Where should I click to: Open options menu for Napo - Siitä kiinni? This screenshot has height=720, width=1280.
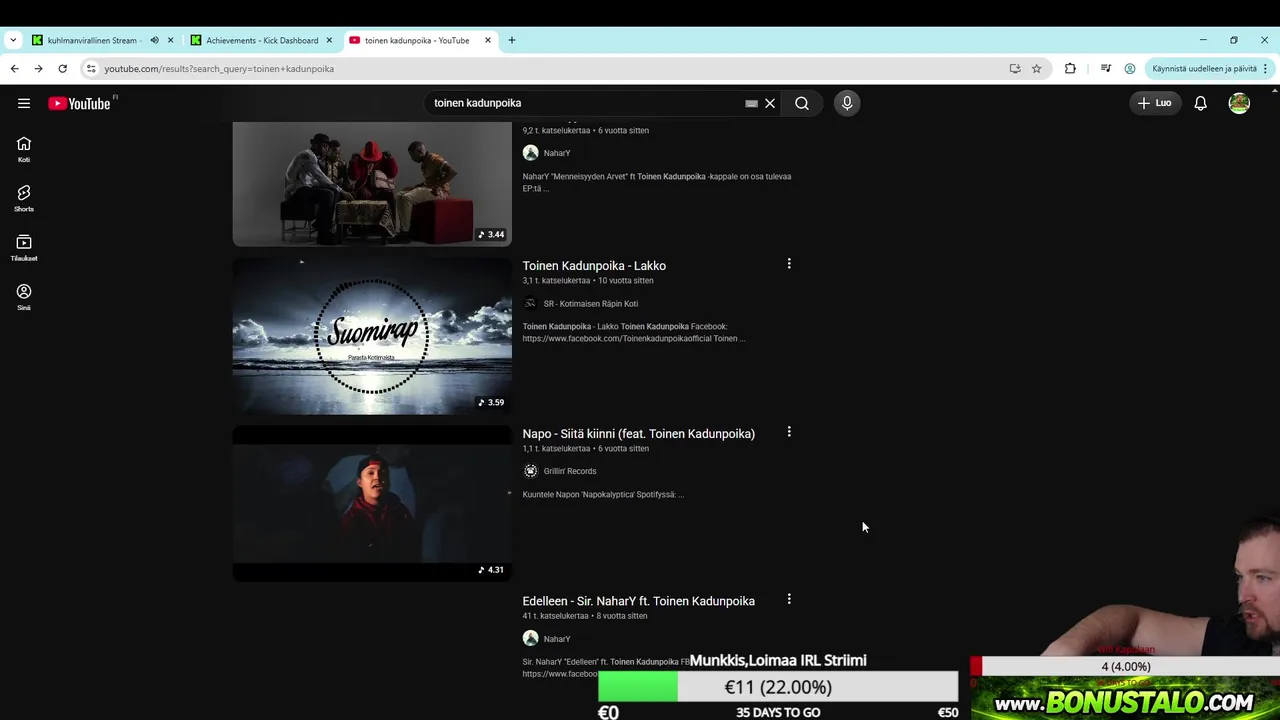tap(789, 432)
